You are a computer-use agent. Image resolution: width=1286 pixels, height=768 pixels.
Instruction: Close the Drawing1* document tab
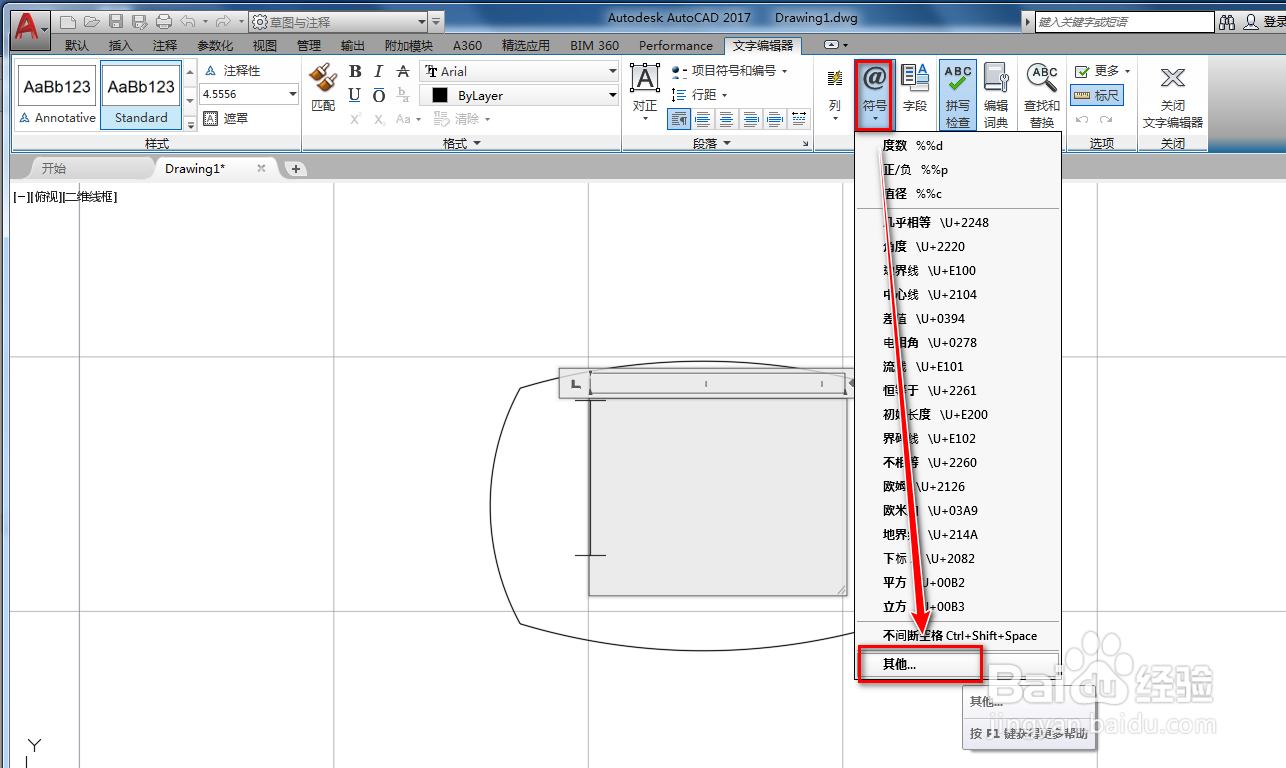coord(262,168)
